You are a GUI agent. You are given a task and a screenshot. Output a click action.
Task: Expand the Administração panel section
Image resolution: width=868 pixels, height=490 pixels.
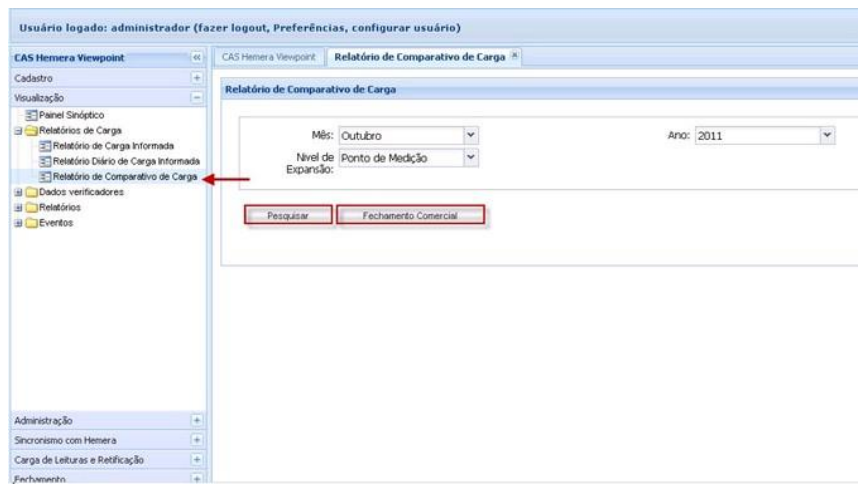click(196, 421)
